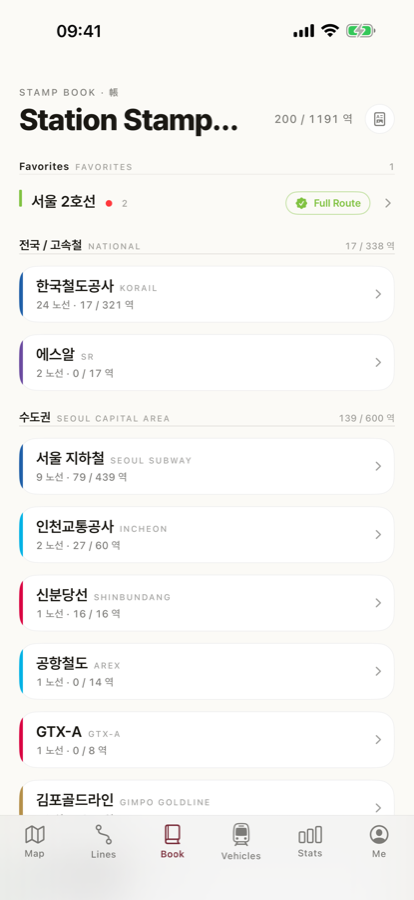Open the 서울 지하철 Seoul Subway card

(x=207, y=466)
